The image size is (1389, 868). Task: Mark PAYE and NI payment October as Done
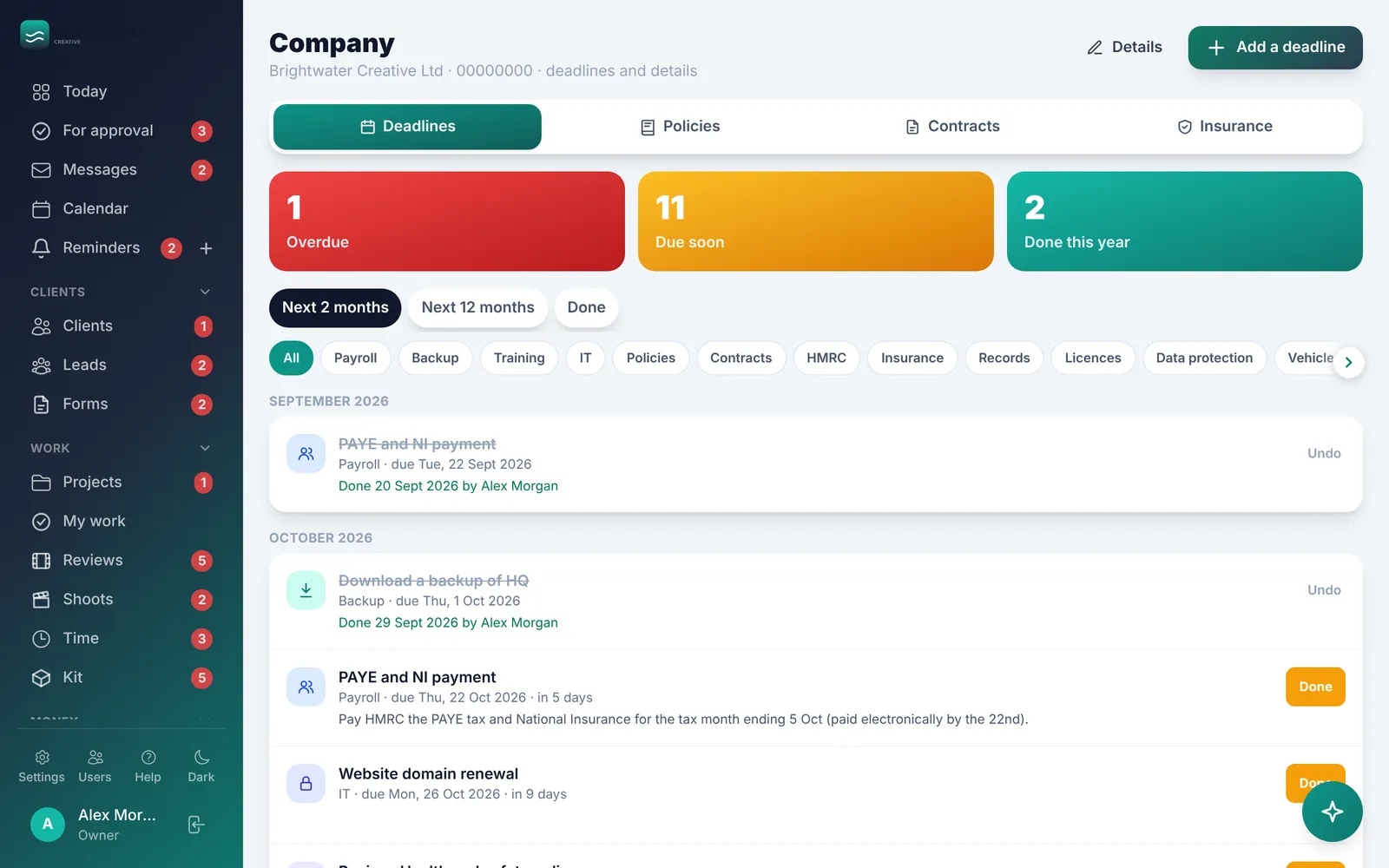coord(1315,687)
